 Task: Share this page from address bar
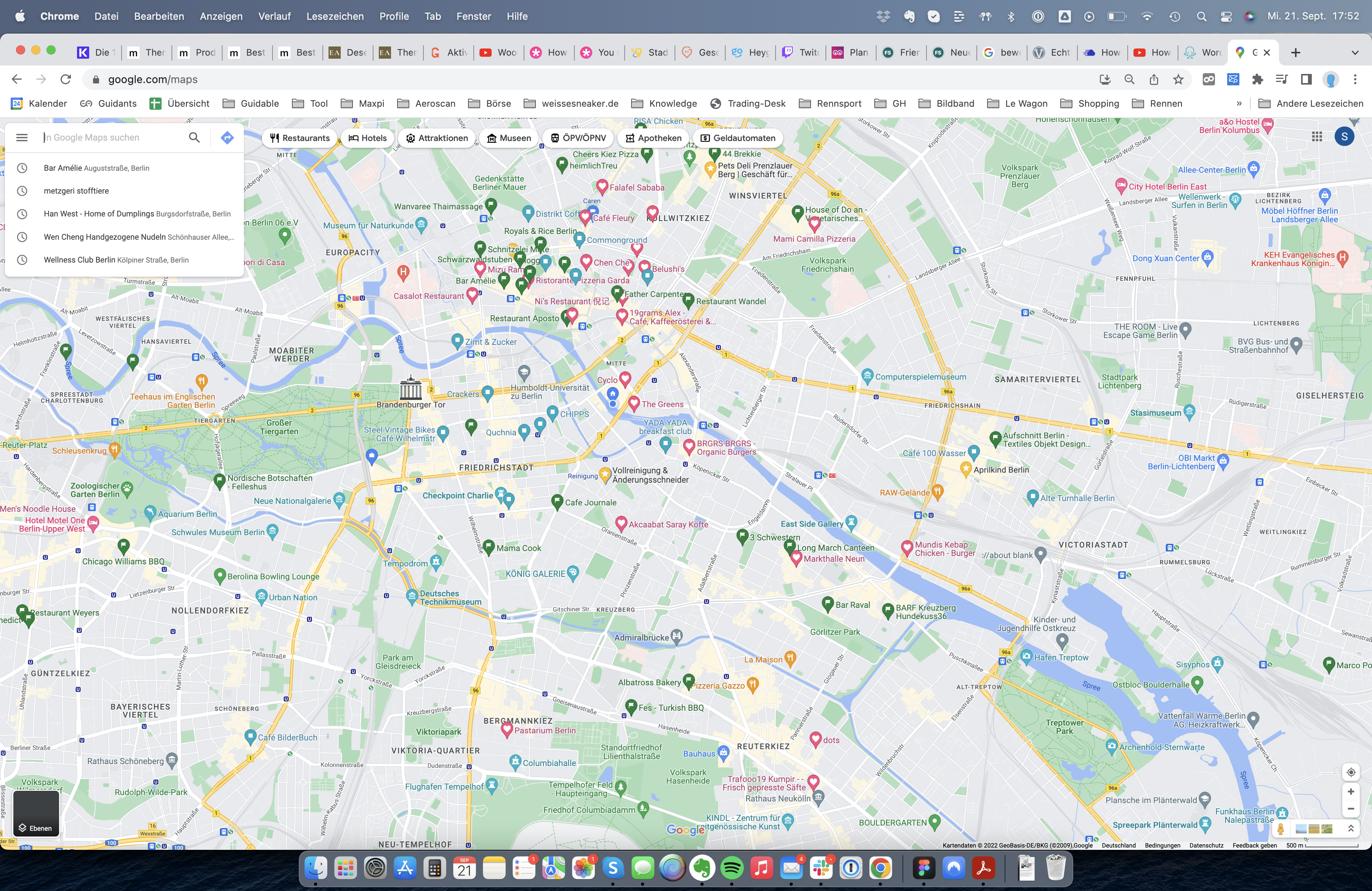coord(1154,80)
